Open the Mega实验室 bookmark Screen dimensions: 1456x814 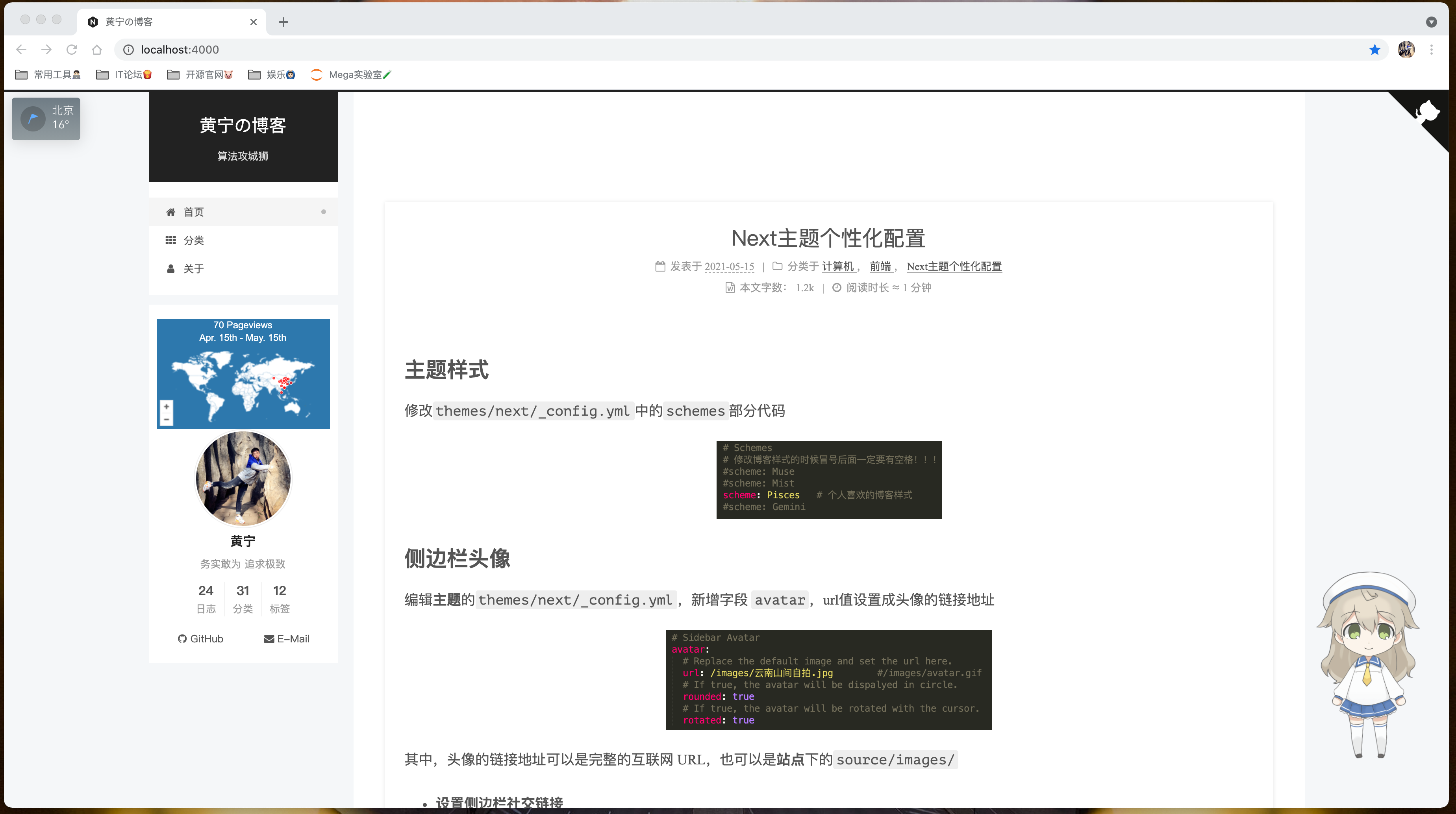click(350, 74)
